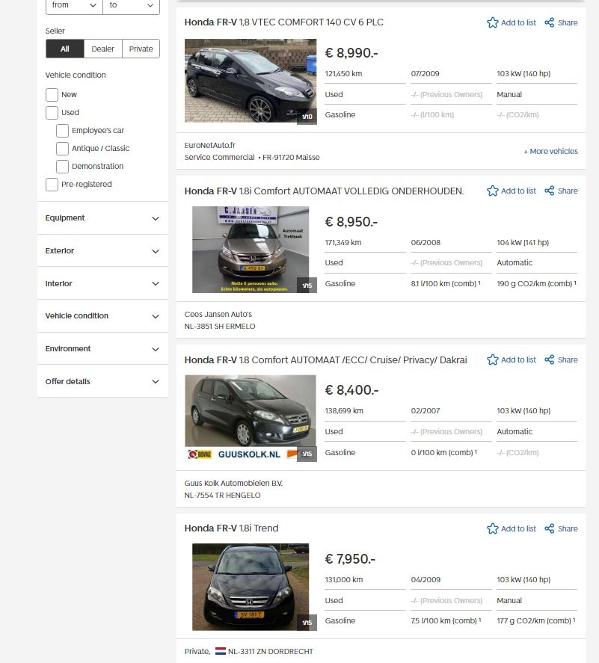
Task: Select the Private seller tab
Action: pos(141,49)
